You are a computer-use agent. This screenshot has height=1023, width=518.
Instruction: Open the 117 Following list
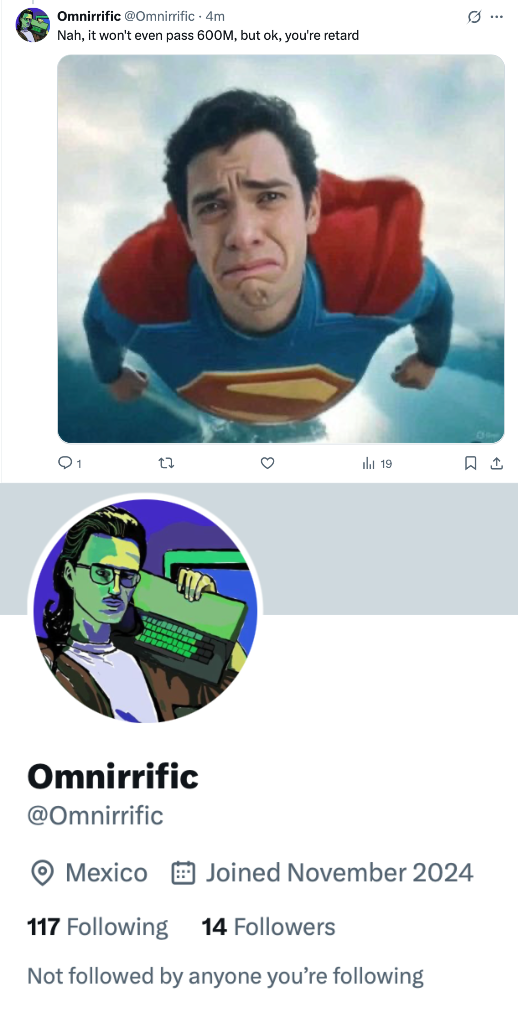pyautogui.click(x=97, y=926)
